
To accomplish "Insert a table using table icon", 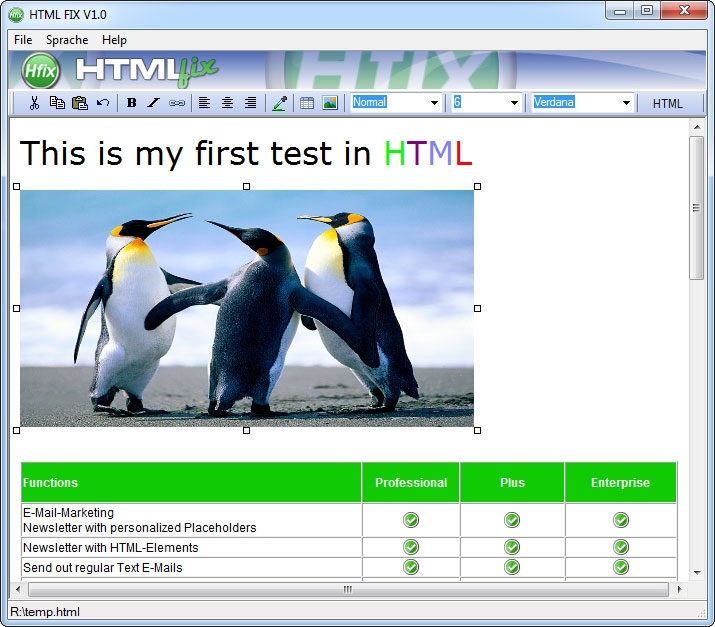I will [x=307, y=103].
